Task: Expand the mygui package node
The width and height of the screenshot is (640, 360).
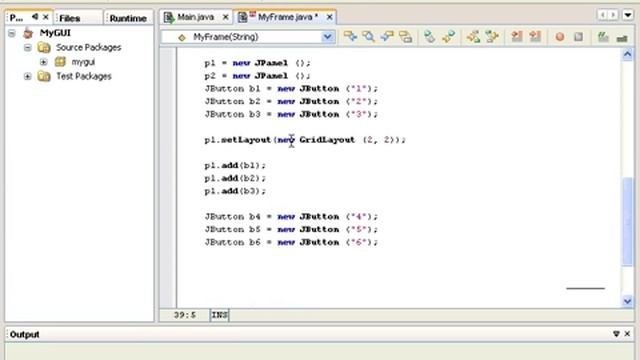Action: tap(44, 62)
